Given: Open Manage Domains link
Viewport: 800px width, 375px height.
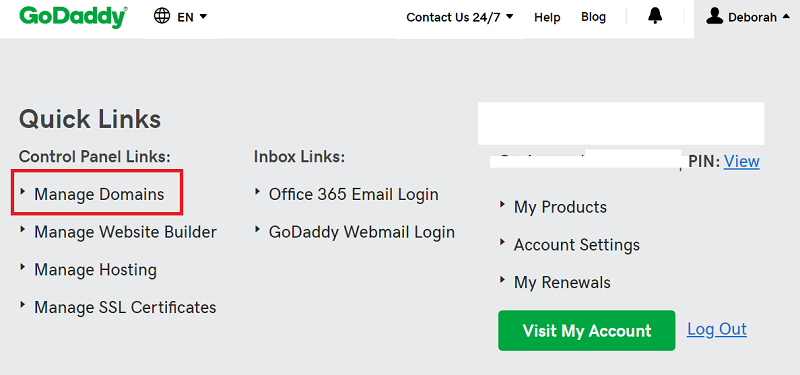Looking at the screenshot, I should (99, 194).
